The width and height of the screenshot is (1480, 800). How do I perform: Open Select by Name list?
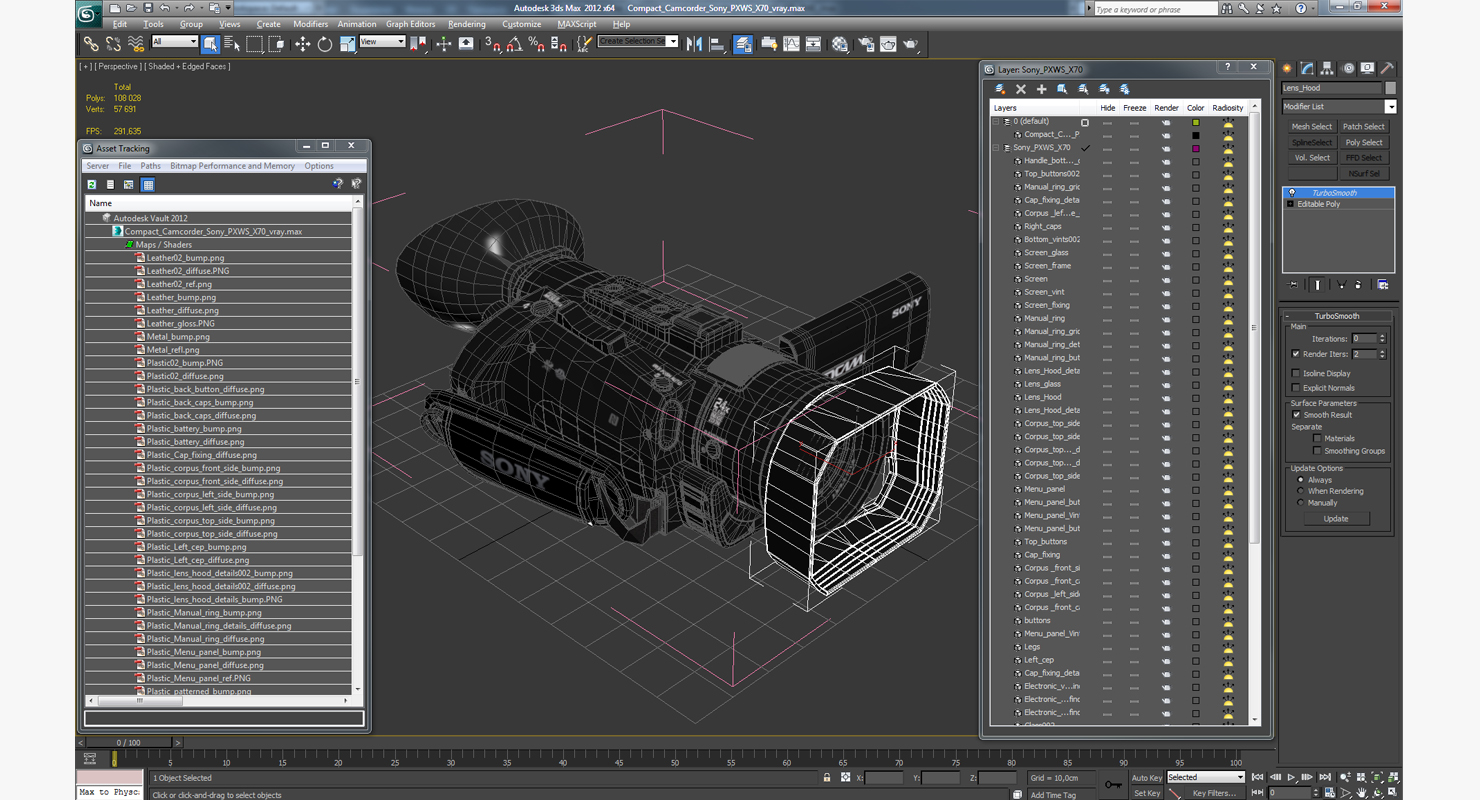232,44
